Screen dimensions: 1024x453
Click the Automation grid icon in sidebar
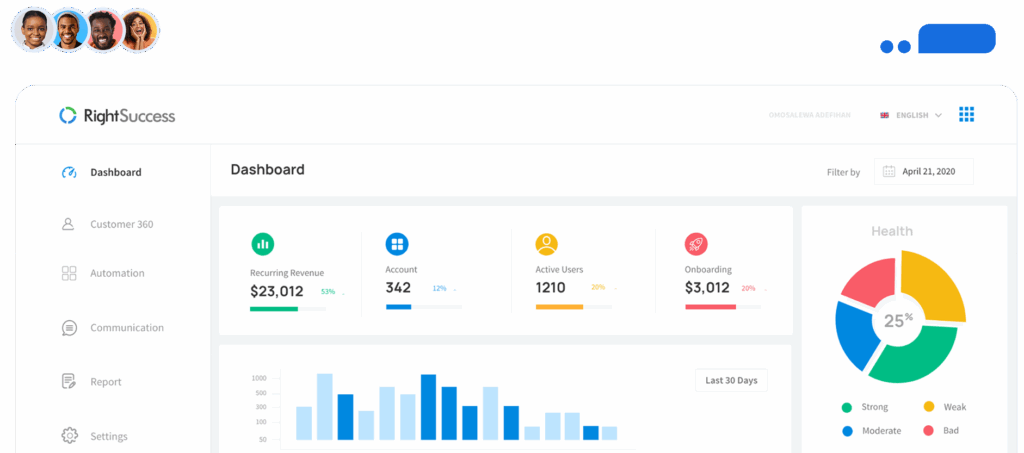pyautogui.click(x=69, y=273)
